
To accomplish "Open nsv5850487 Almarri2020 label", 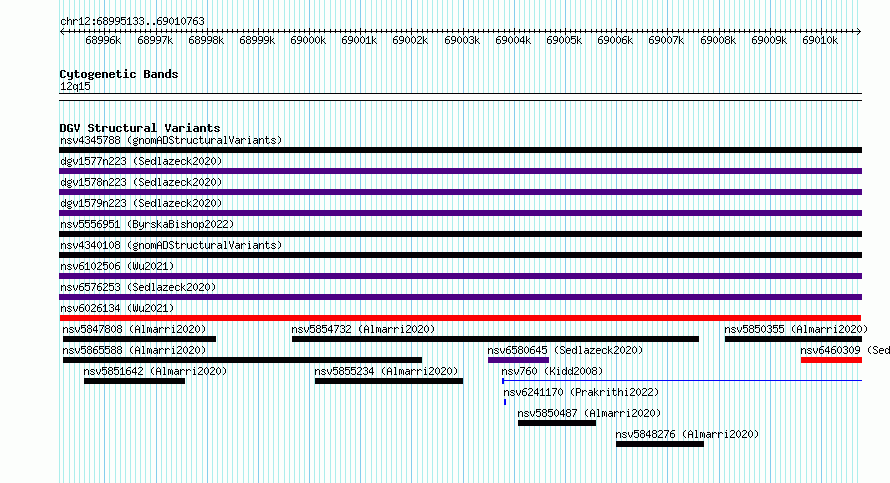I will 589,413.
